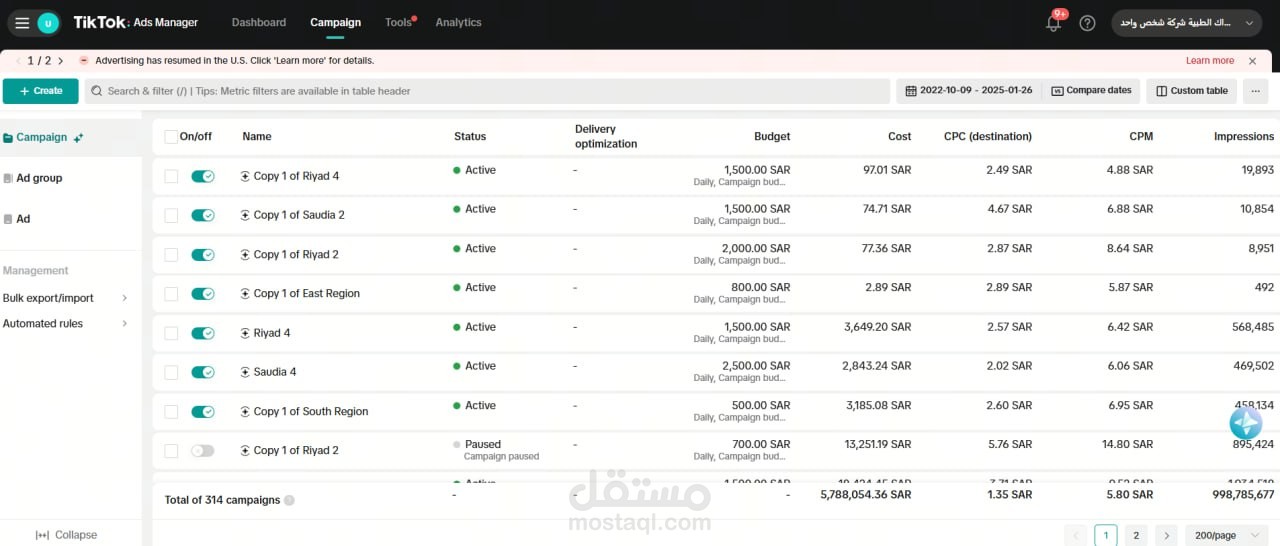Image resolution: width=1280 pixels, height=546 pixels.
Task: Open the help question mark icon
Action: 1088,23
